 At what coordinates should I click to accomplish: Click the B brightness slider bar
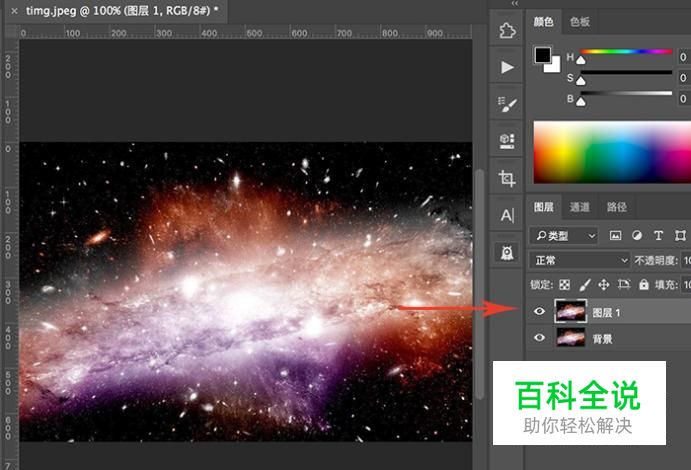[626, 93]
